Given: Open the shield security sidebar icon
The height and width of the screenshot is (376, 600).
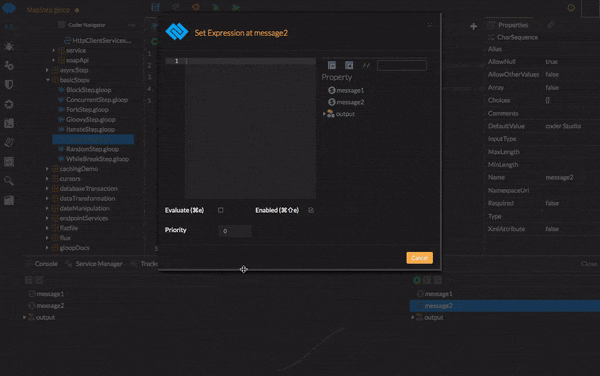Looking at the screenshot, I should (x=9, y=85).
